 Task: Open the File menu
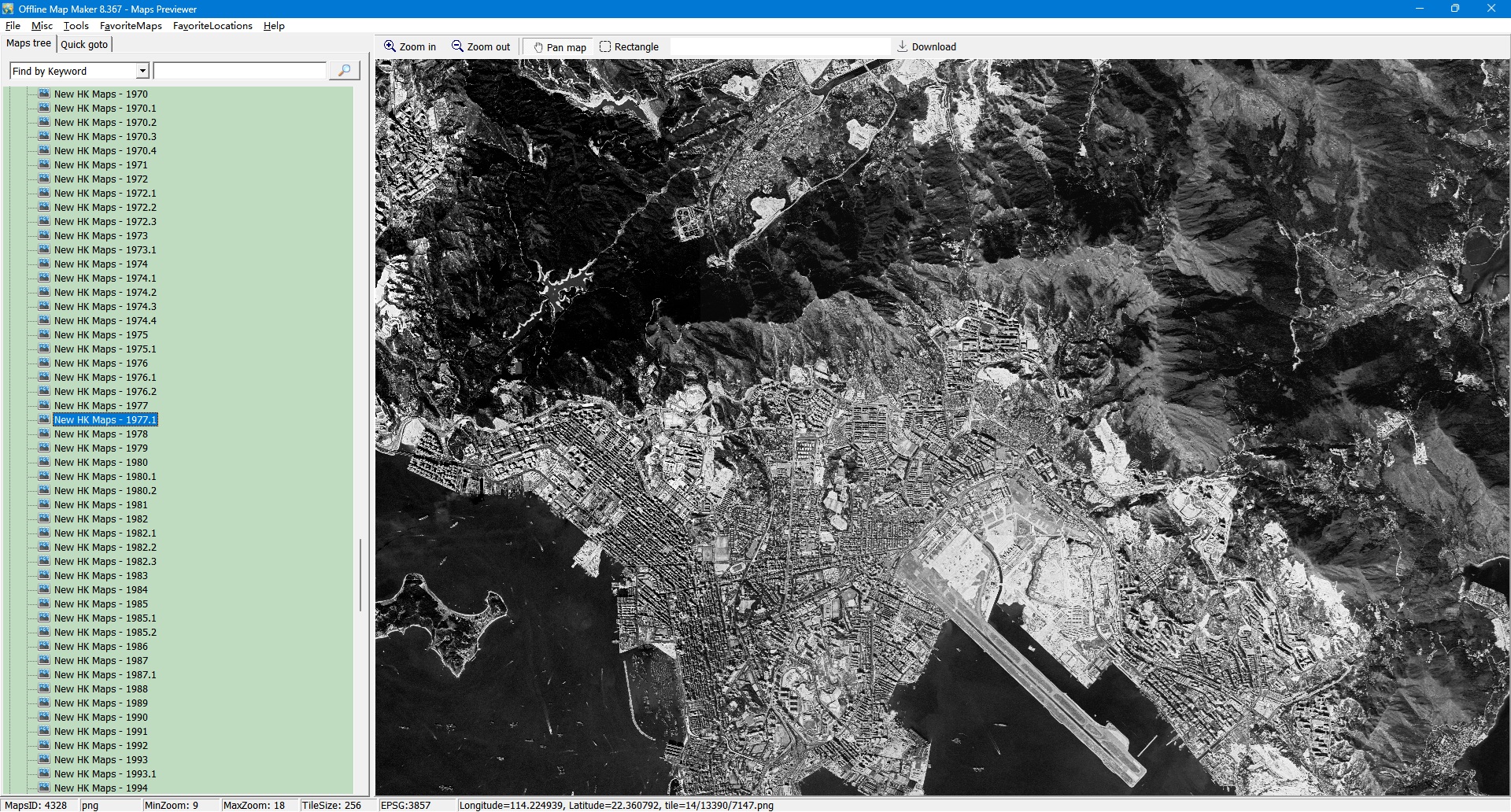pyautogui.click(x=13, y=26)
